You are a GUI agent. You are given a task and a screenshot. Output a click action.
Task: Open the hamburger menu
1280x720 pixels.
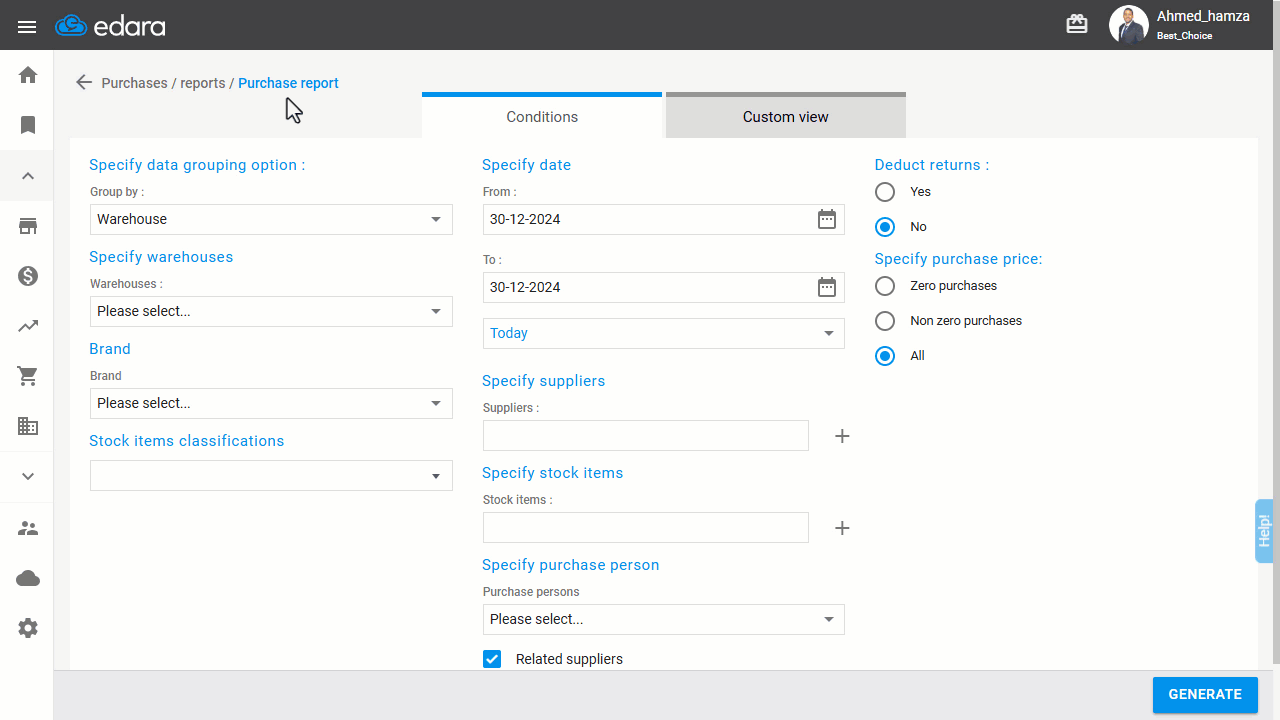tap(27, 26)
